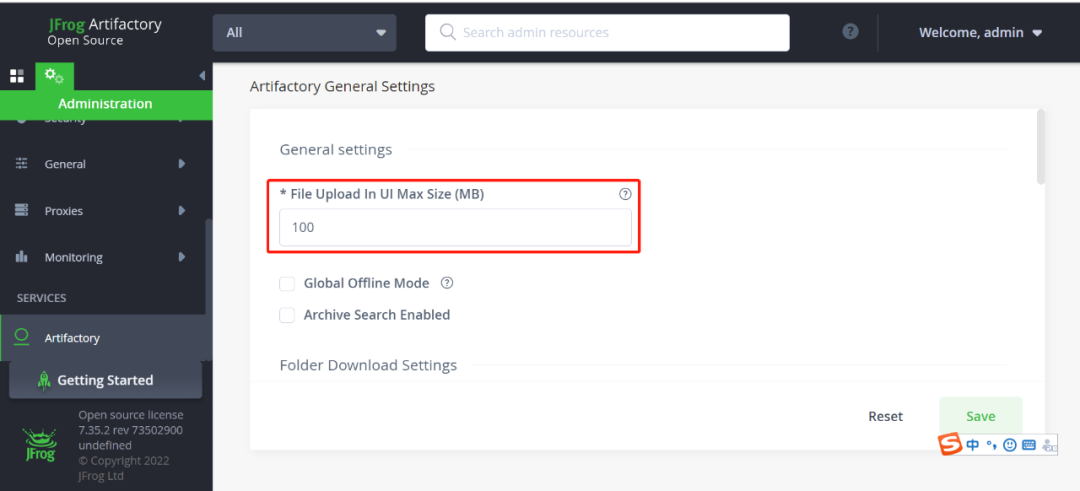
Task: Select Artifactory under Services
Action: tap(72, 338)
